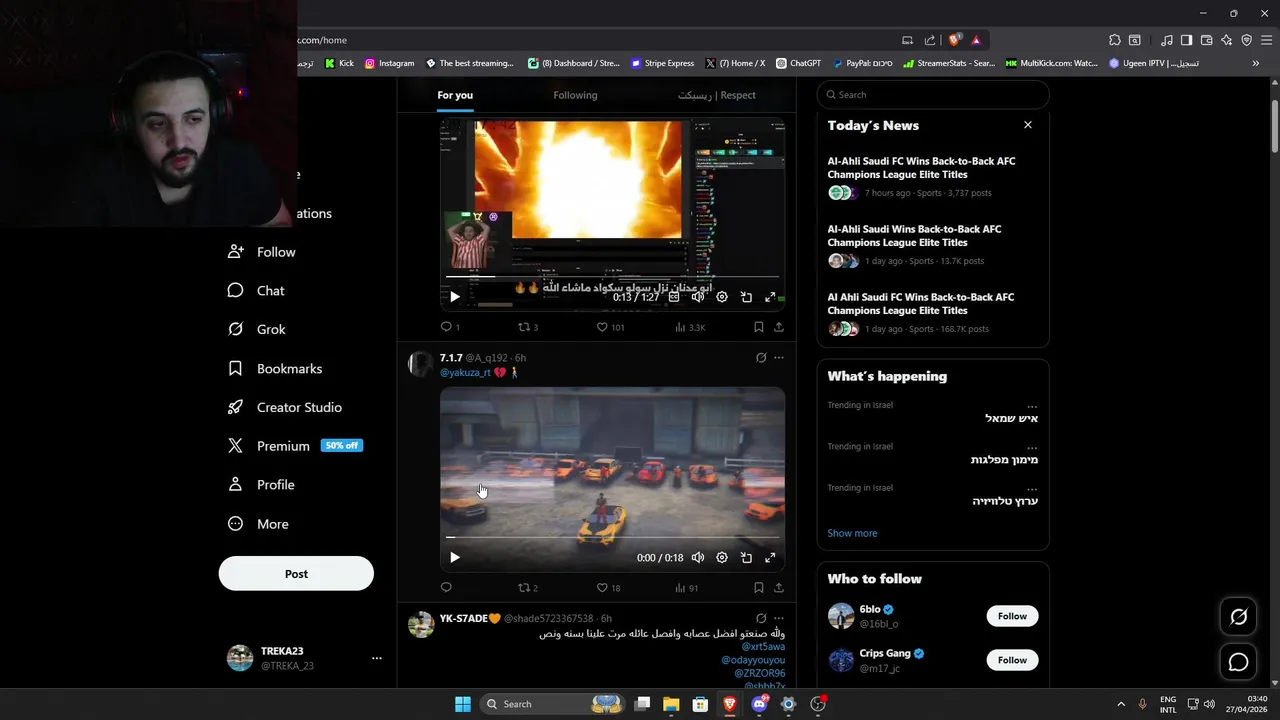Seek on the first video progress bar
The image size is (1280, 720).
pos(612,277)
